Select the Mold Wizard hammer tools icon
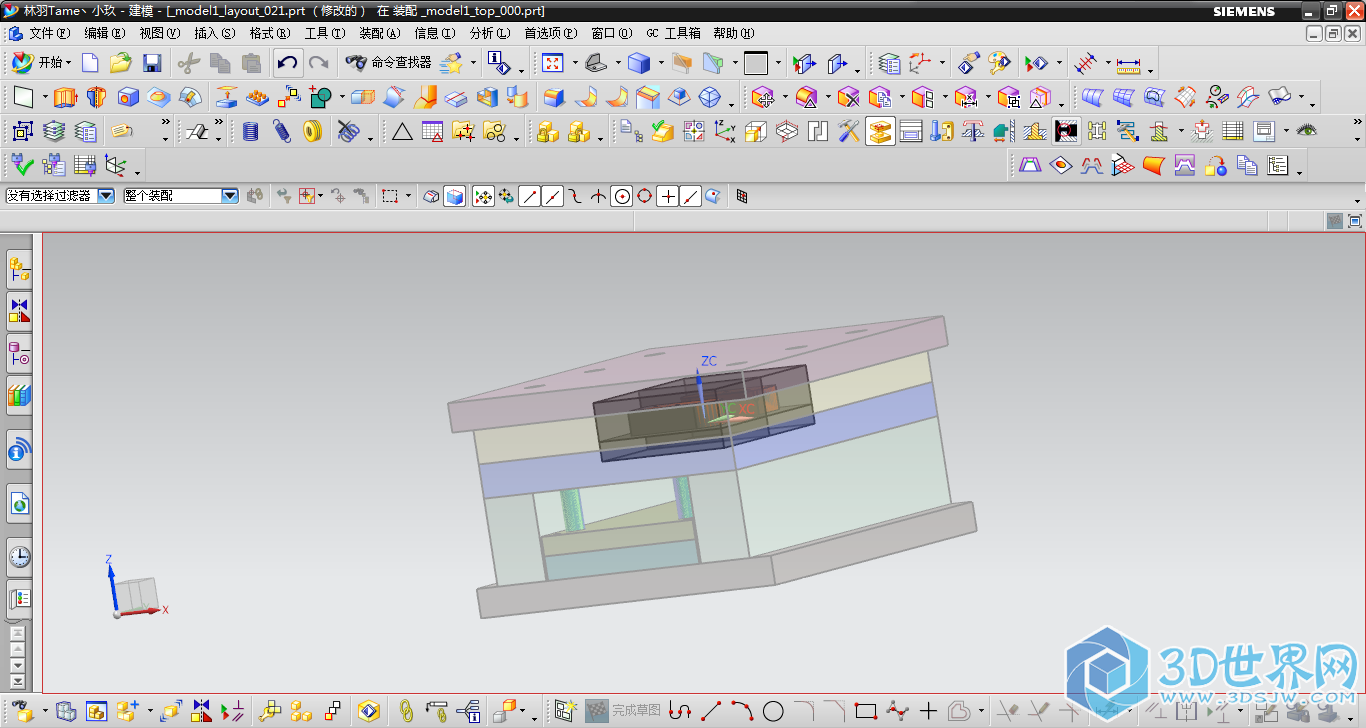 click(x=849, y=131)
